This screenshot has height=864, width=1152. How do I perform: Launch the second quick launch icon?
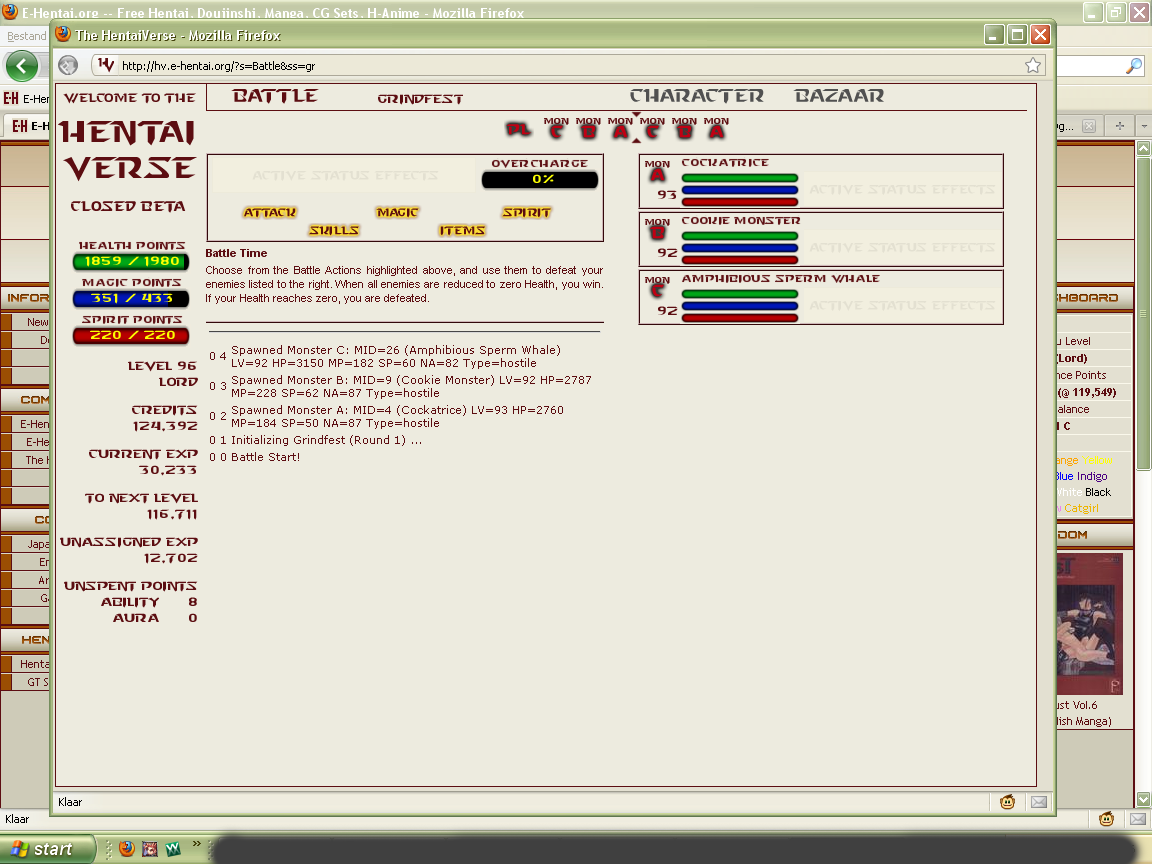pos(150,849)
